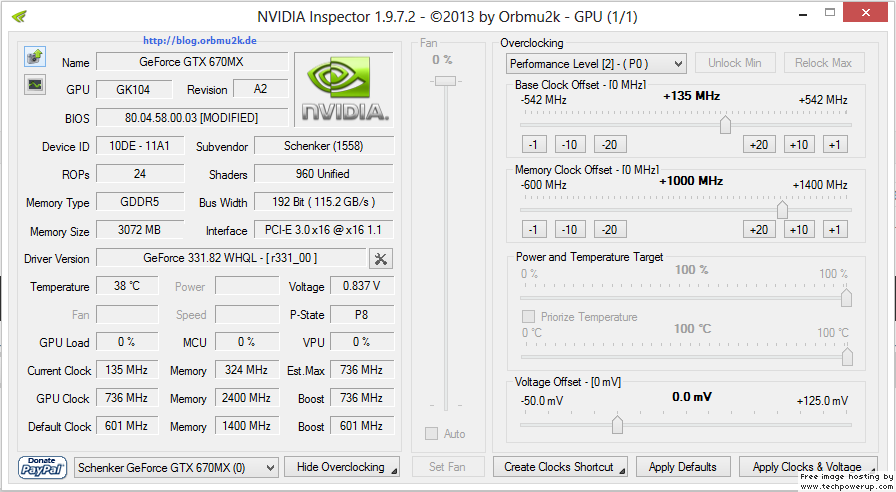This screenshot has width=896, height=492.
Task: Click -1 under Base Clock Offset
Action: pos(534,145)
